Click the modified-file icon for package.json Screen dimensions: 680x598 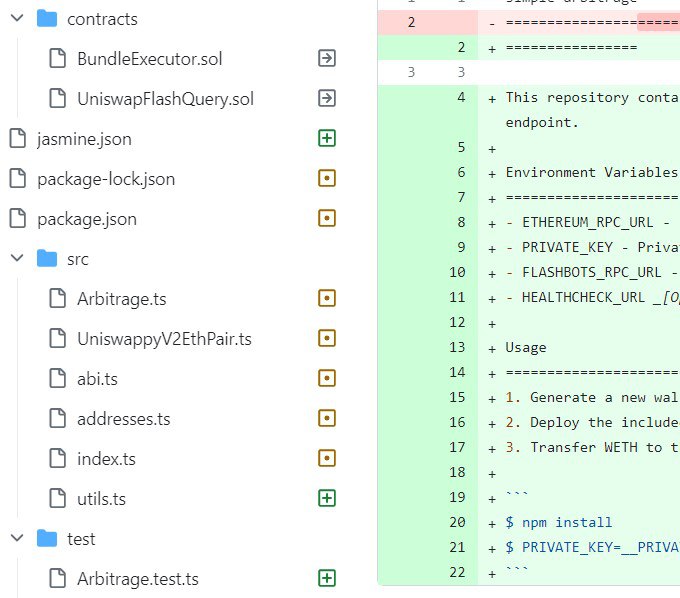pyautogui.click(x=327, y=218)
